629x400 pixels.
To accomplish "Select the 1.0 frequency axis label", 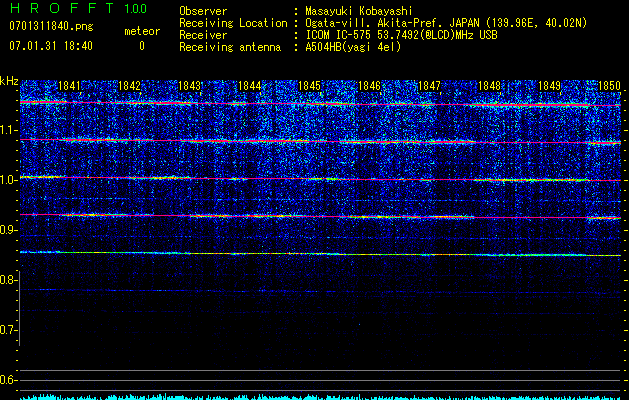I will pos(9,180).
